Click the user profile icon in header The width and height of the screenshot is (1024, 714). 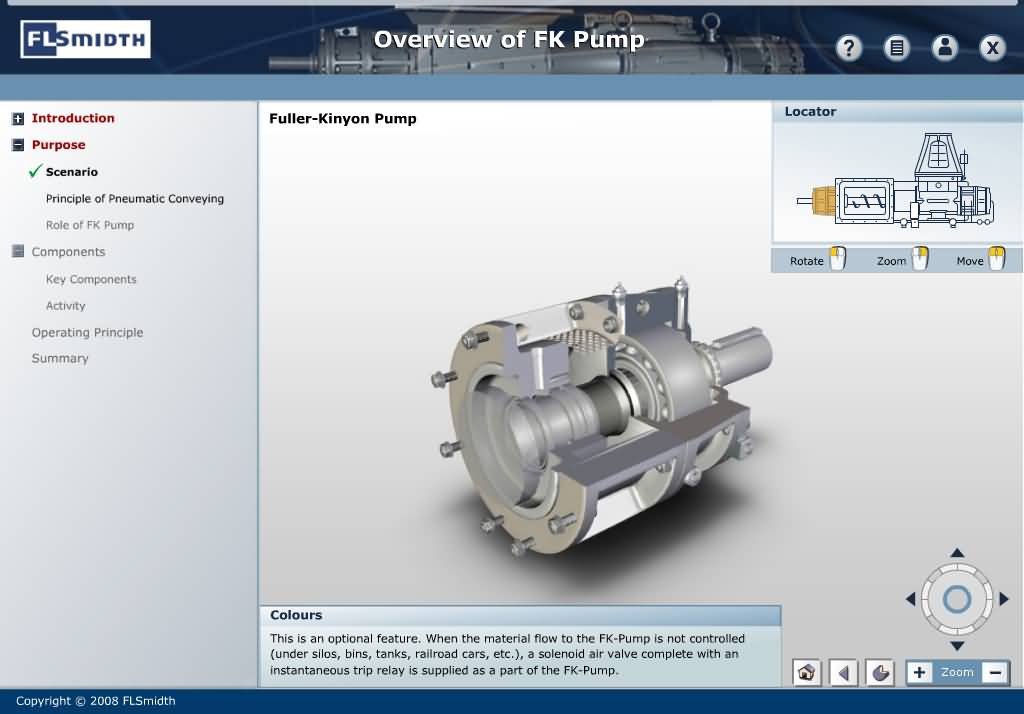944,48
